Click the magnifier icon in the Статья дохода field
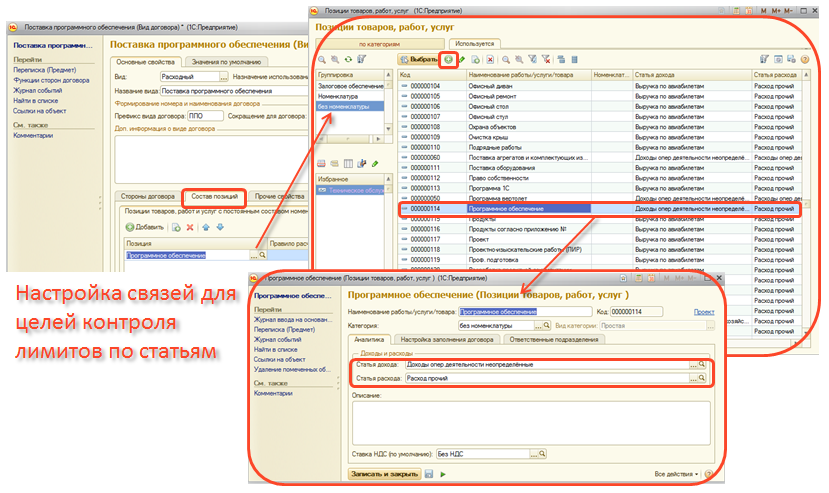 [x=702, y=365]
